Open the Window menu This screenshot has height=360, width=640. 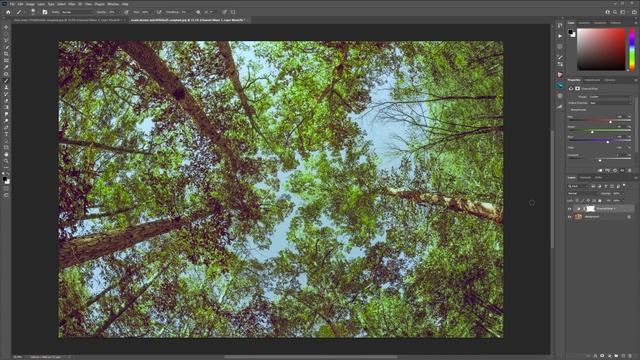point(113,4)
